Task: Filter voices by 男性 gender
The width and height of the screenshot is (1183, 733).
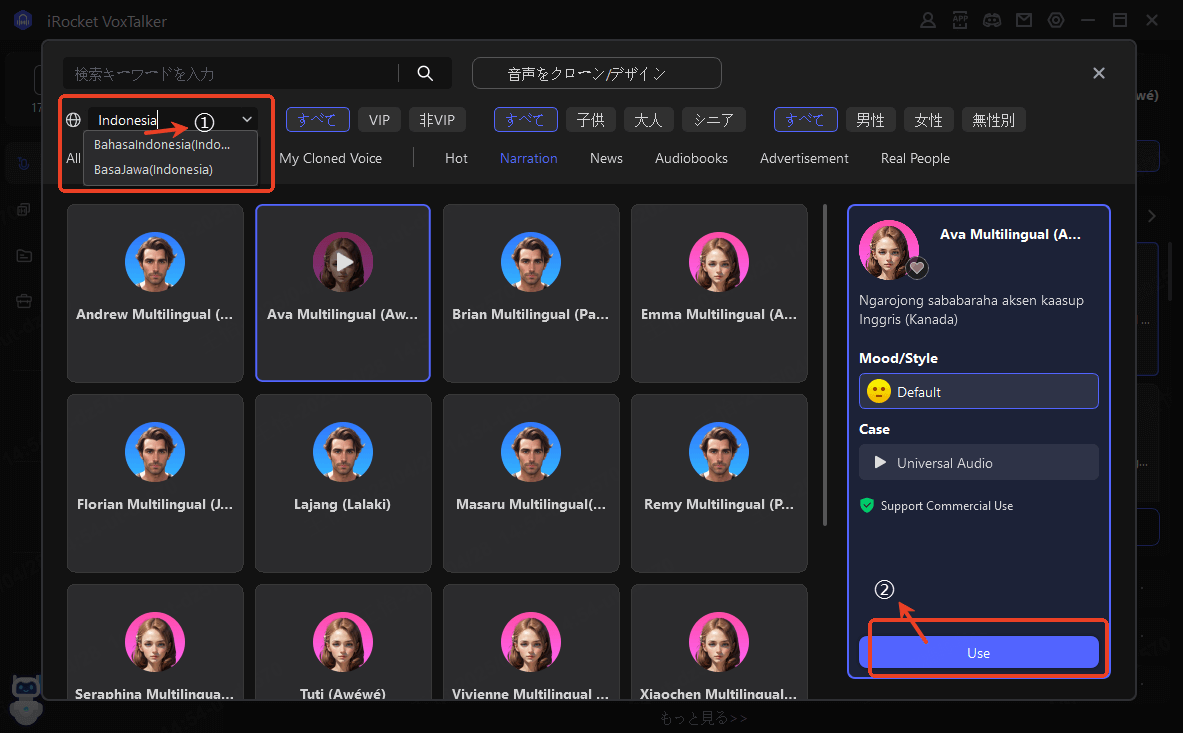Action: [871, 120]
